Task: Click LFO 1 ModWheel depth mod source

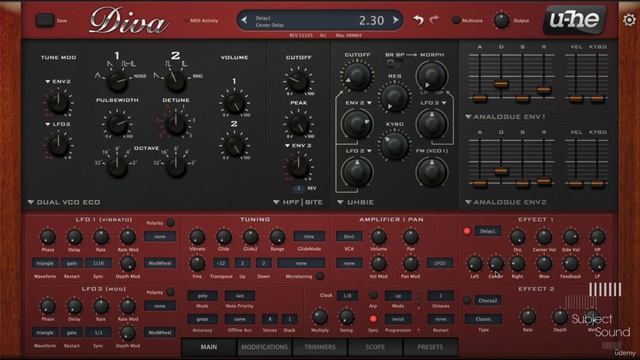Action: click(x=160, y=263)
